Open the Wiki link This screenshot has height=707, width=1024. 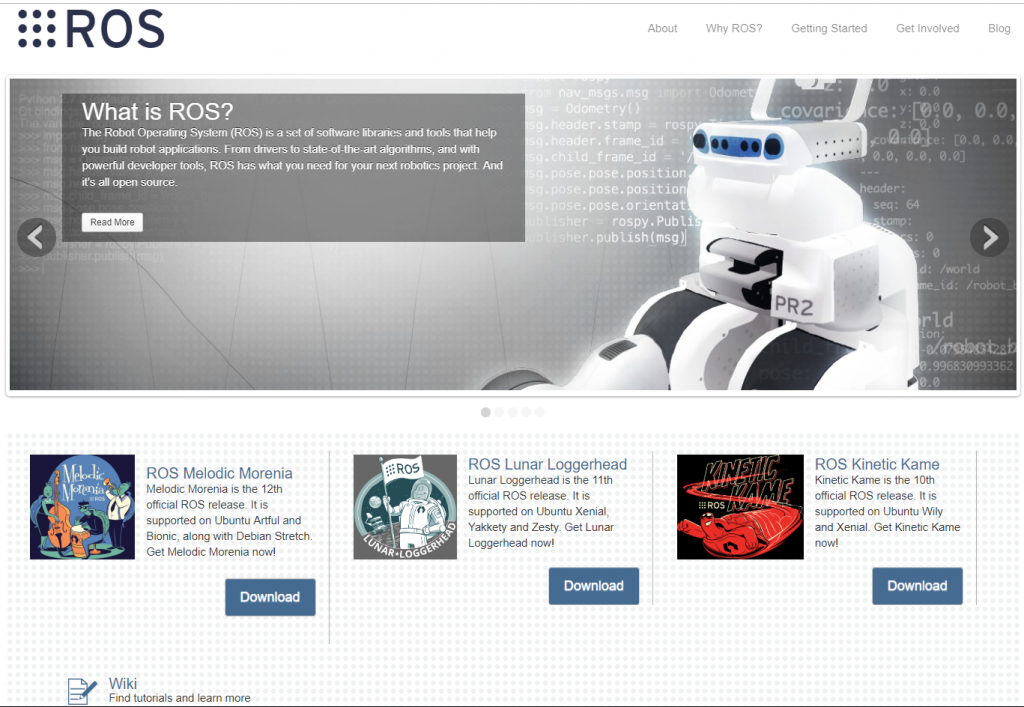click(123, 683)
